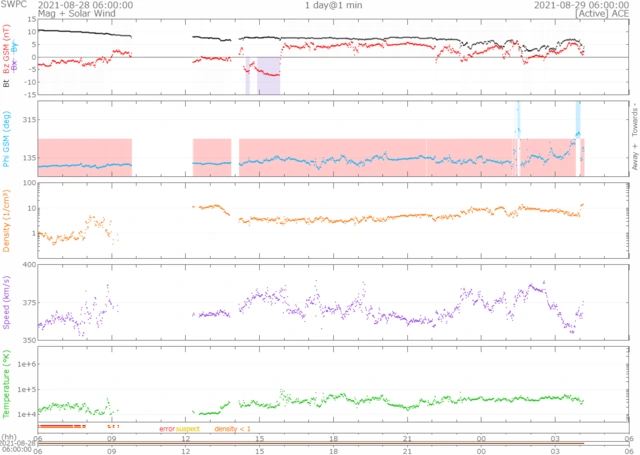640x455 pixels.
Task: Click the yellow "suspect" legend entry
Action: pos(189,429)
